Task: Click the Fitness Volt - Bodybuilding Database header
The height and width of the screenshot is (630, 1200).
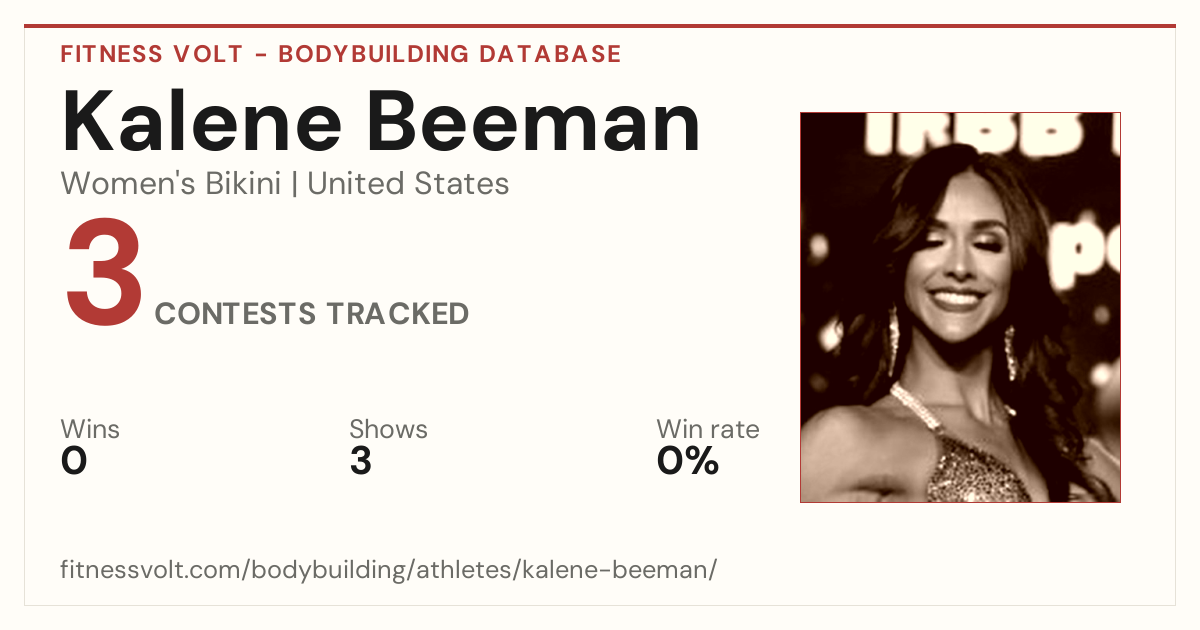Action: (x=341, y=54)
